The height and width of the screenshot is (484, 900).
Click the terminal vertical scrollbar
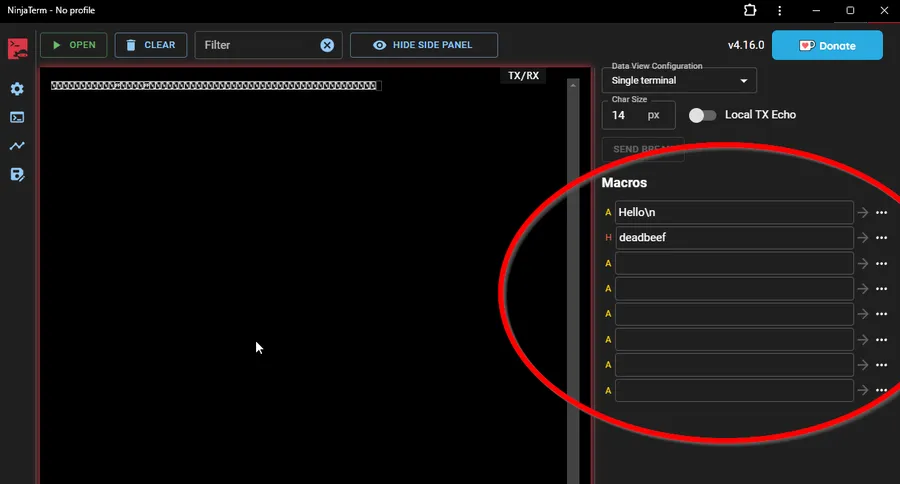[x=573, y=280]
